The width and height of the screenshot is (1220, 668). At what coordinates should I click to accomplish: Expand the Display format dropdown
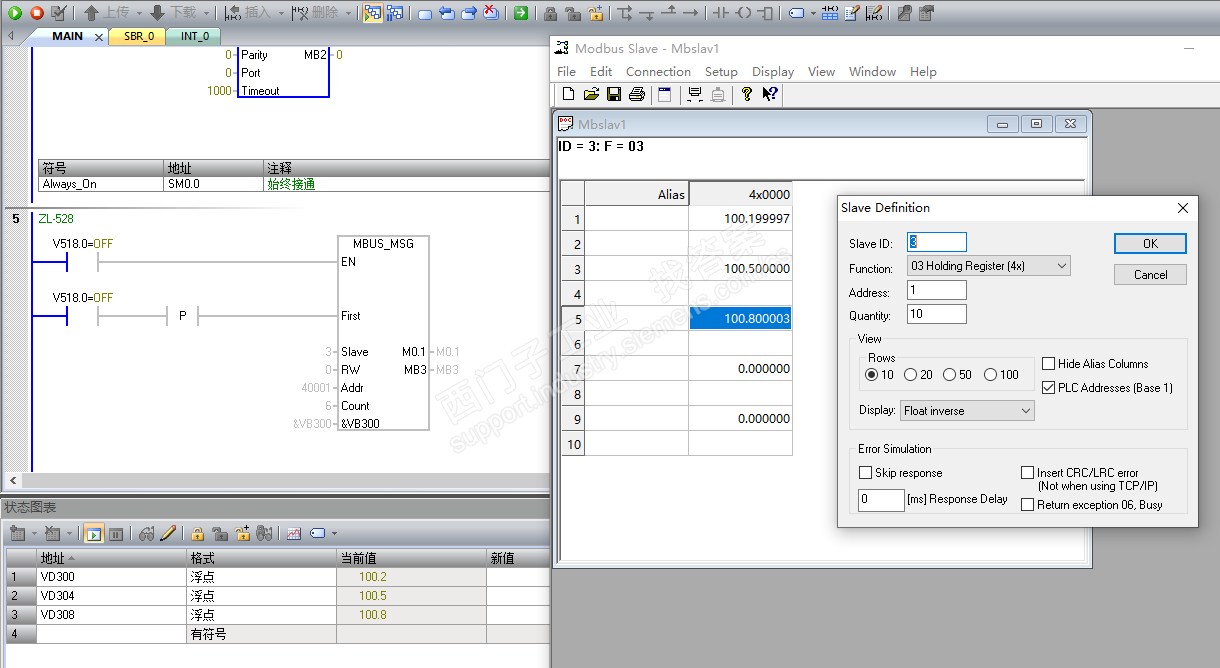(x=1025, y=411)
